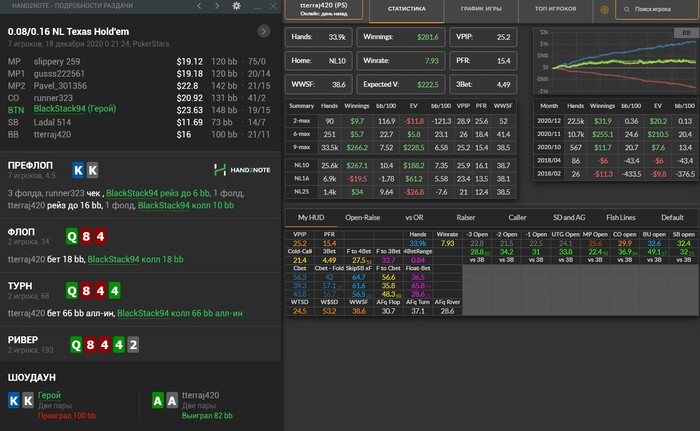Open the Статистика tab

[407, 9]
